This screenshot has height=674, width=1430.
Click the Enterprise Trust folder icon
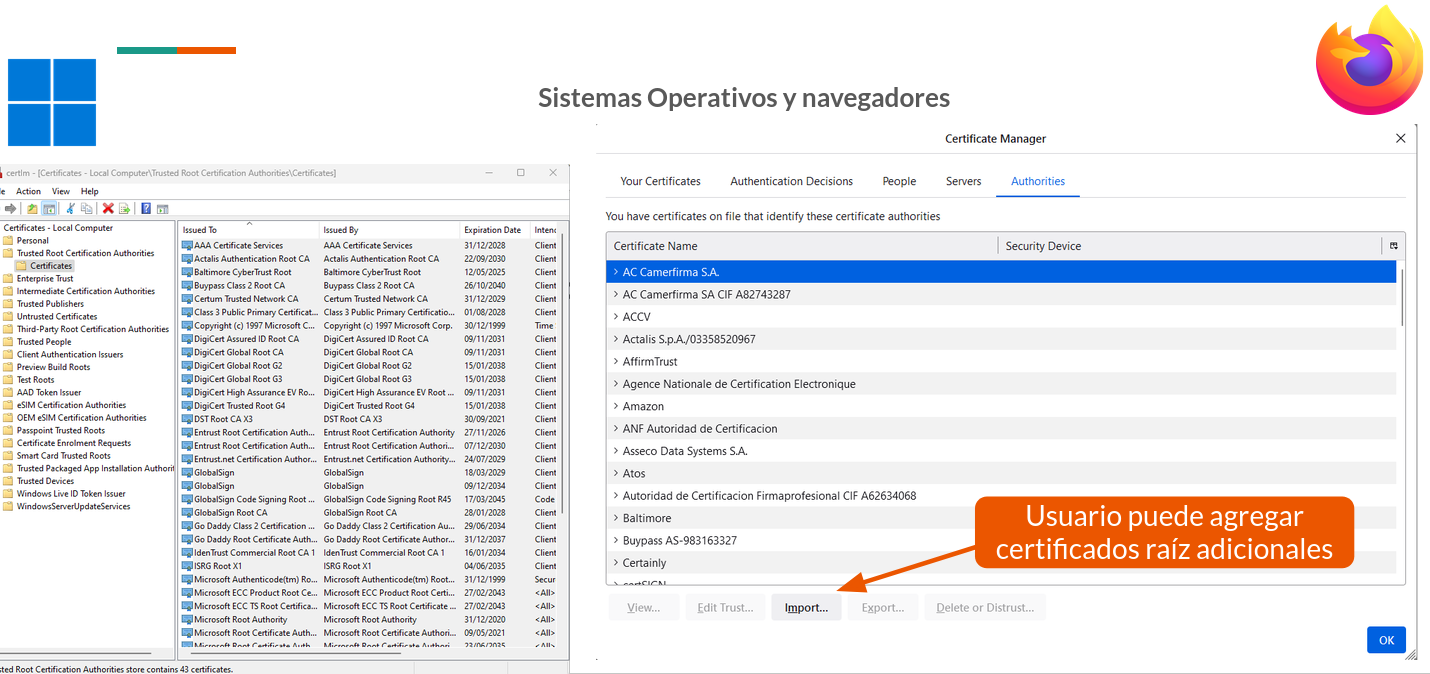[x=8, y=278]
